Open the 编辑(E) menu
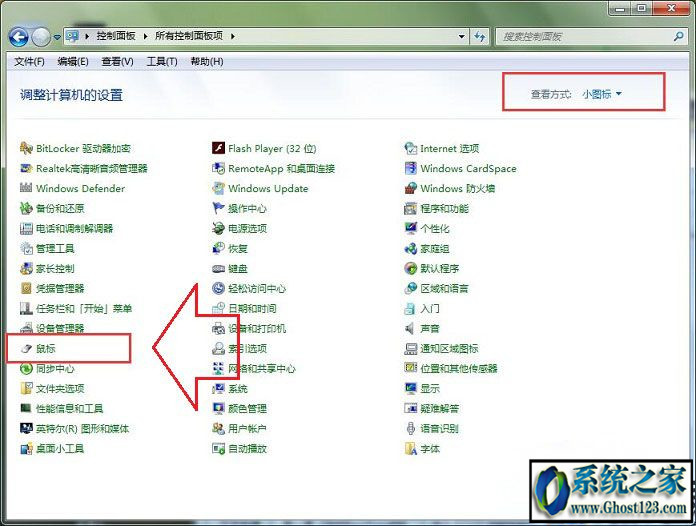696x526 pixels. pos(73,62)
